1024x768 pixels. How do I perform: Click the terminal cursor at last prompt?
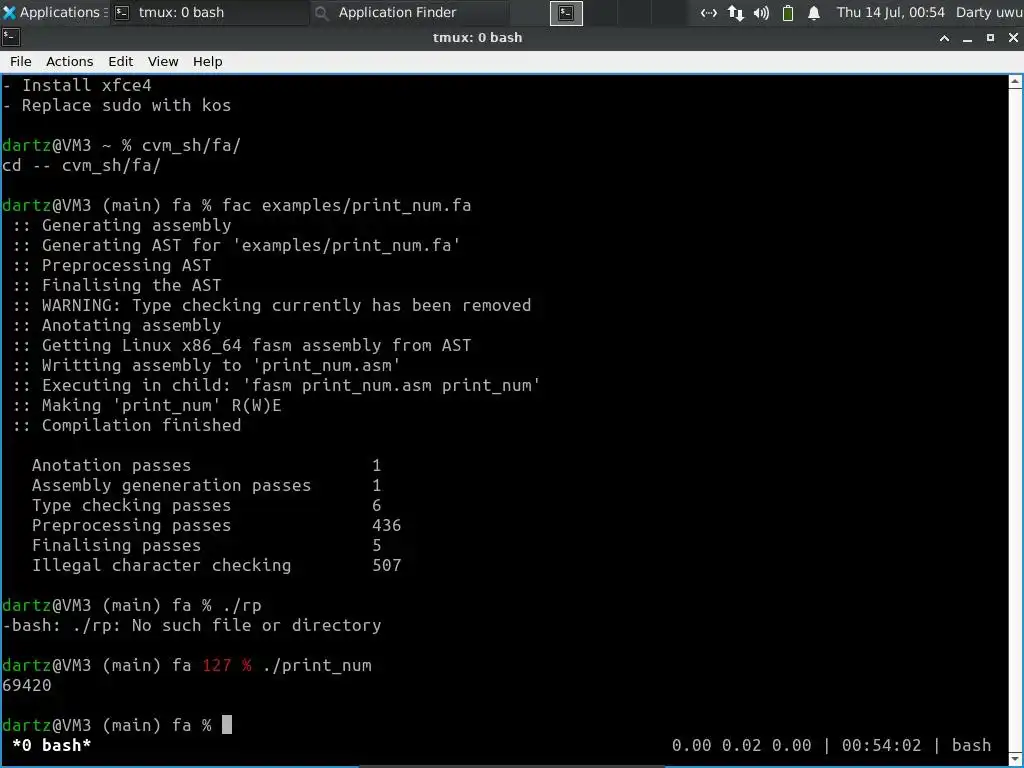(227, 725)
